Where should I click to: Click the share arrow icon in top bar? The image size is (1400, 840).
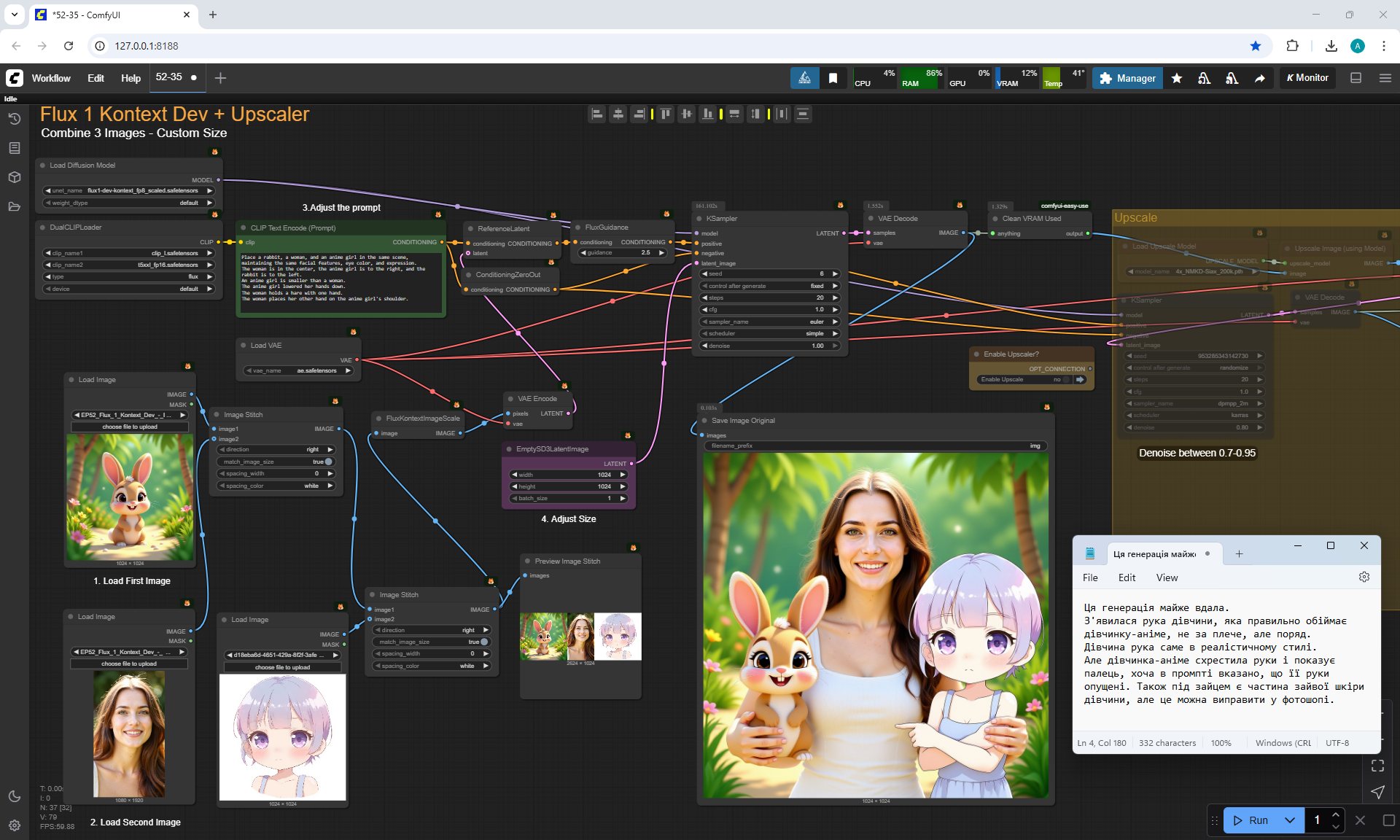coord(1259,78)
